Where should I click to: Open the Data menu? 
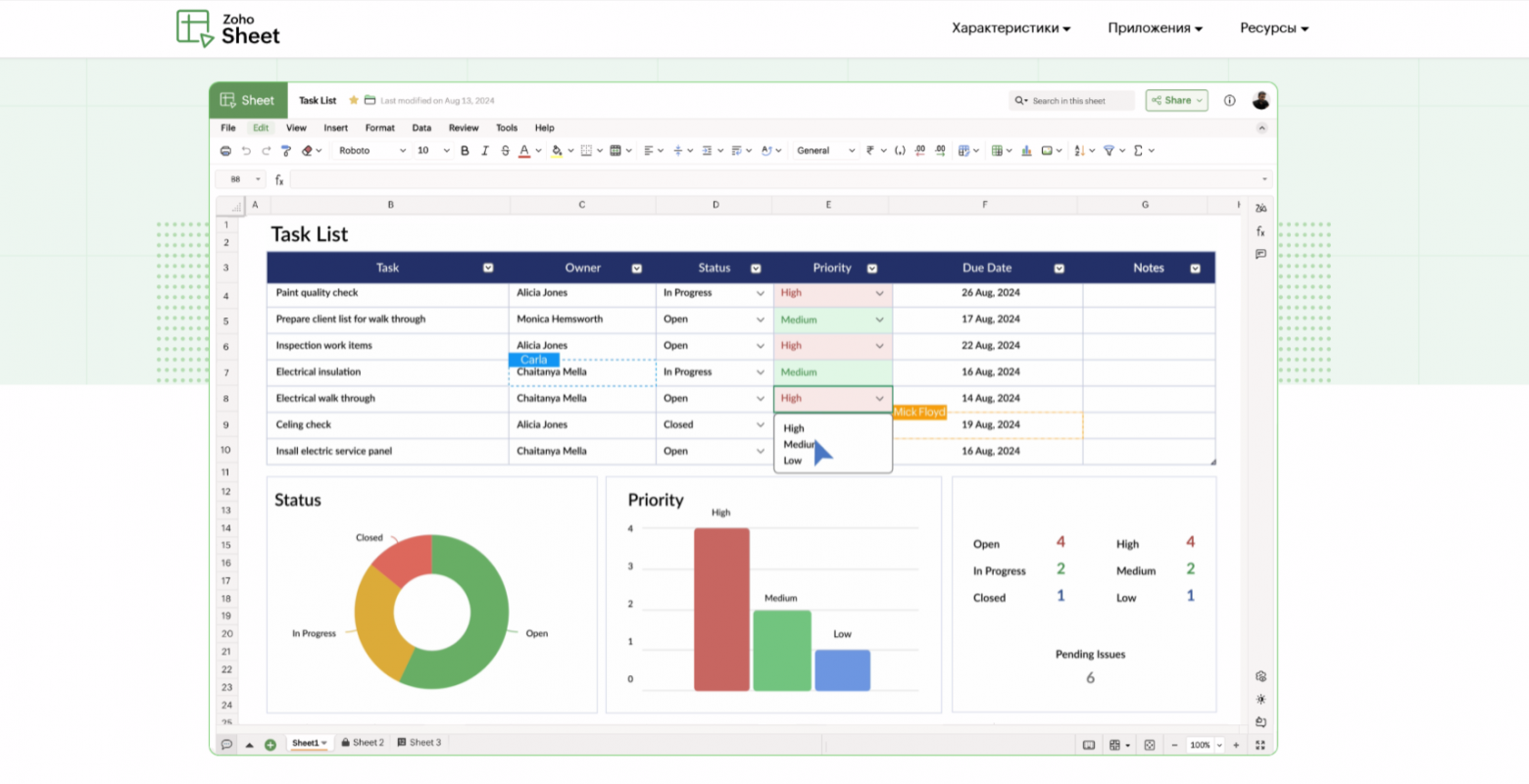coord(421,128)
